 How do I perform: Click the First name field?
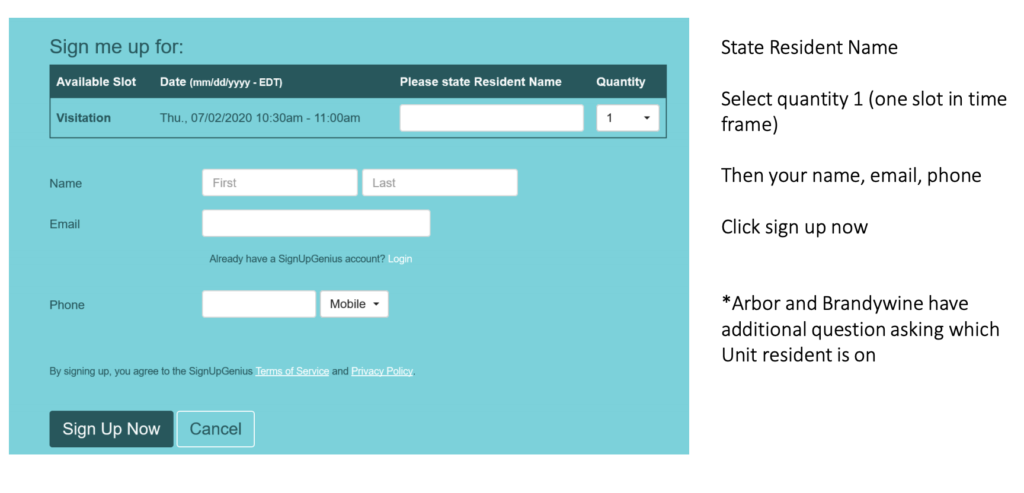point(280,183)
